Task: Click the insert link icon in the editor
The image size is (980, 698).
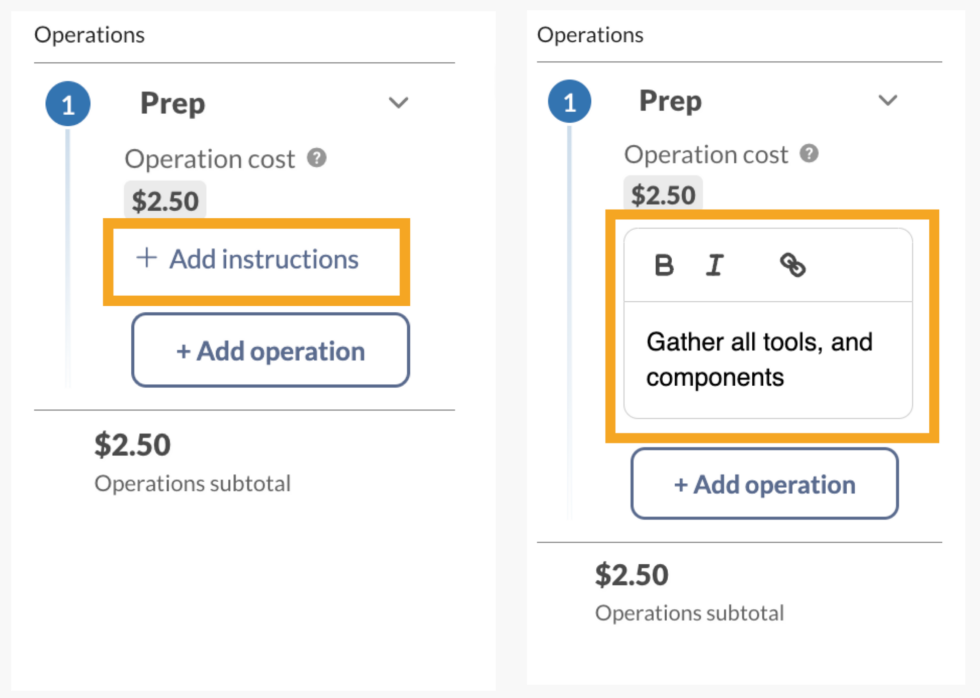Action: pyautogui.click(x=793, y=265)
